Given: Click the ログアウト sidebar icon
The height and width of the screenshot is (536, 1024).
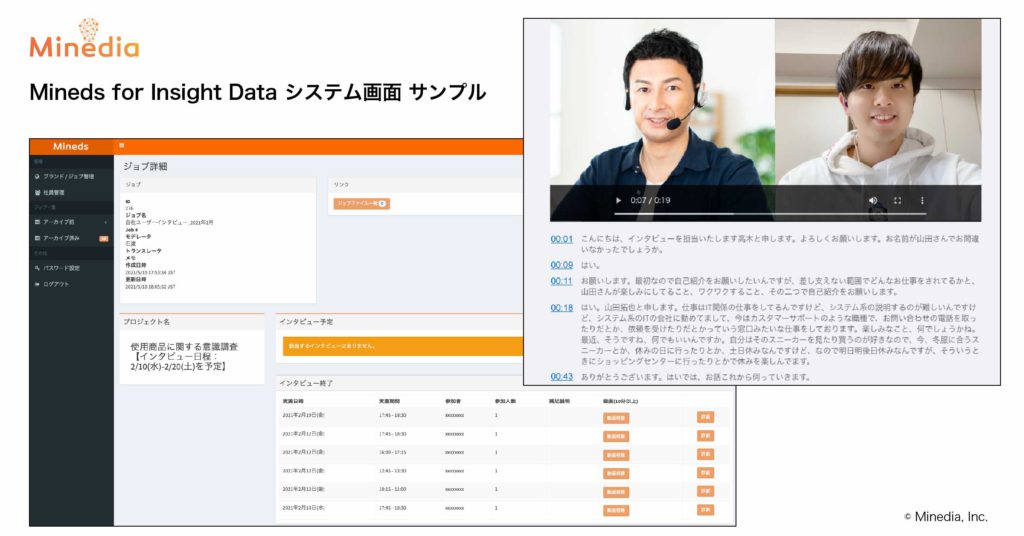Looking at the screenshot, I should click(37, 284).
